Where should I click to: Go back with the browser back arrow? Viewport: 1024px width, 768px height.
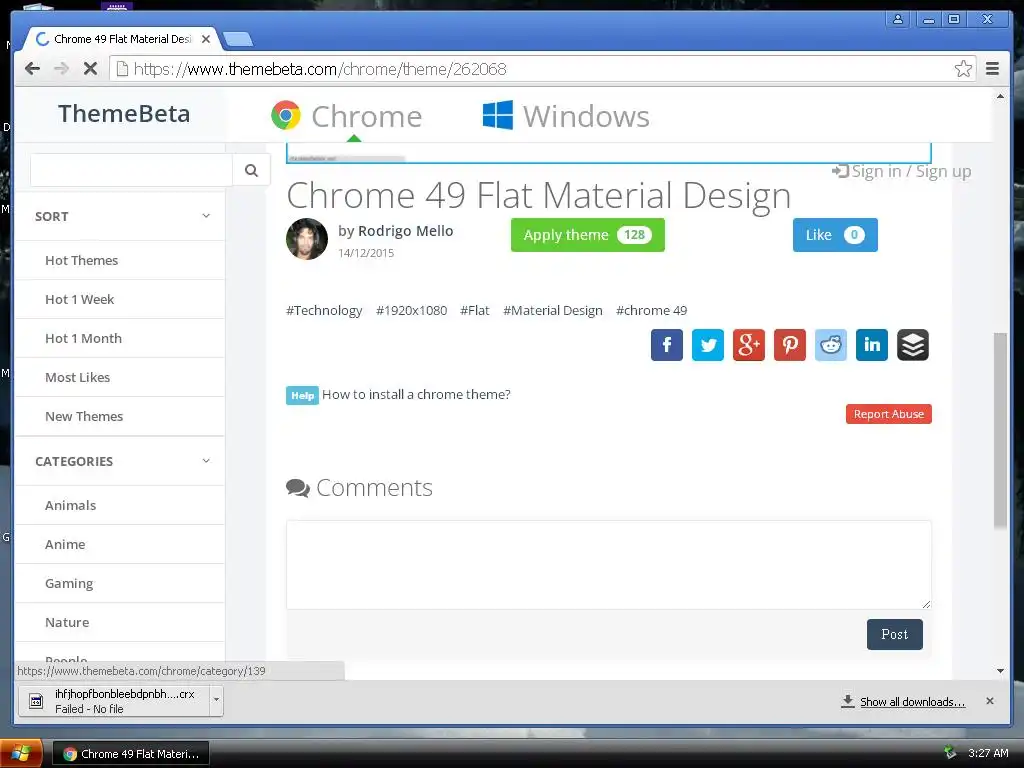click(x=32, y=69)
